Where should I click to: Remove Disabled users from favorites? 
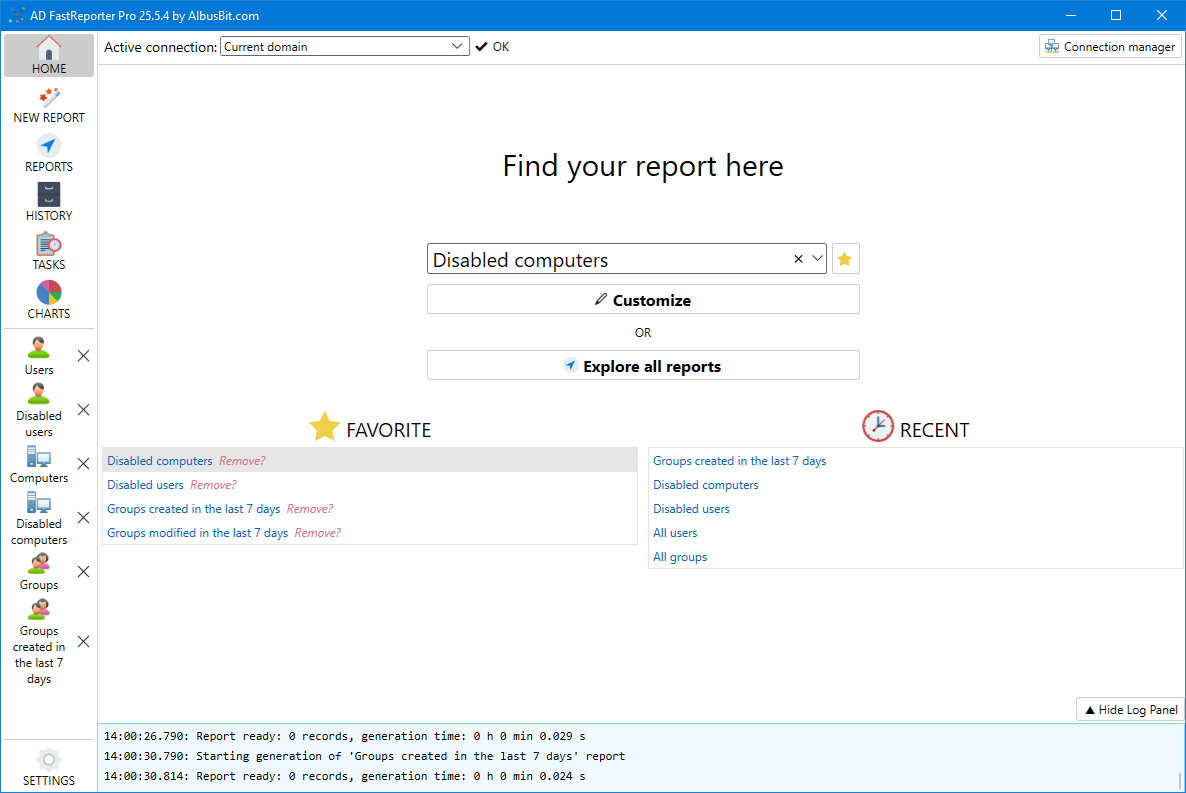click(x=213, y=484)
